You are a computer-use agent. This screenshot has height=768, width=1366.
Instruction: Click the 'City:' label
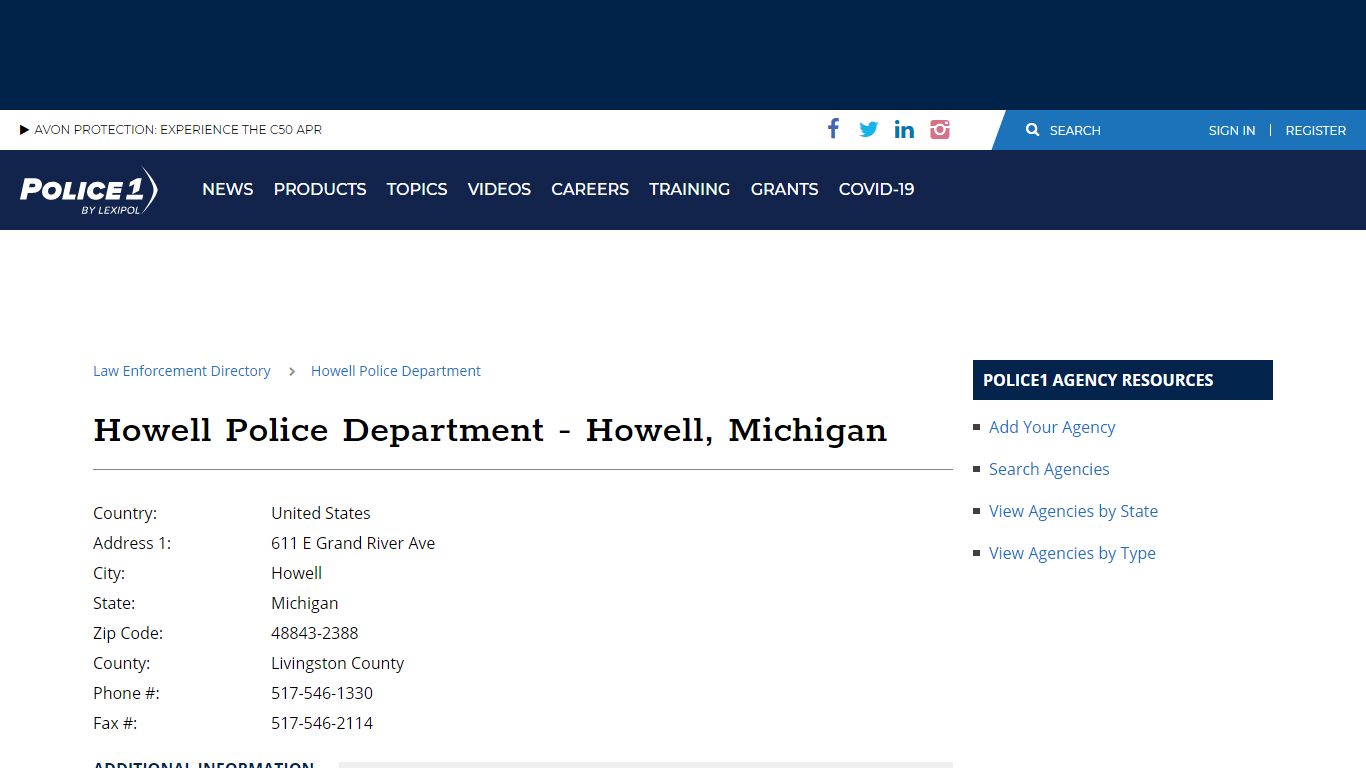coord(109,573)
